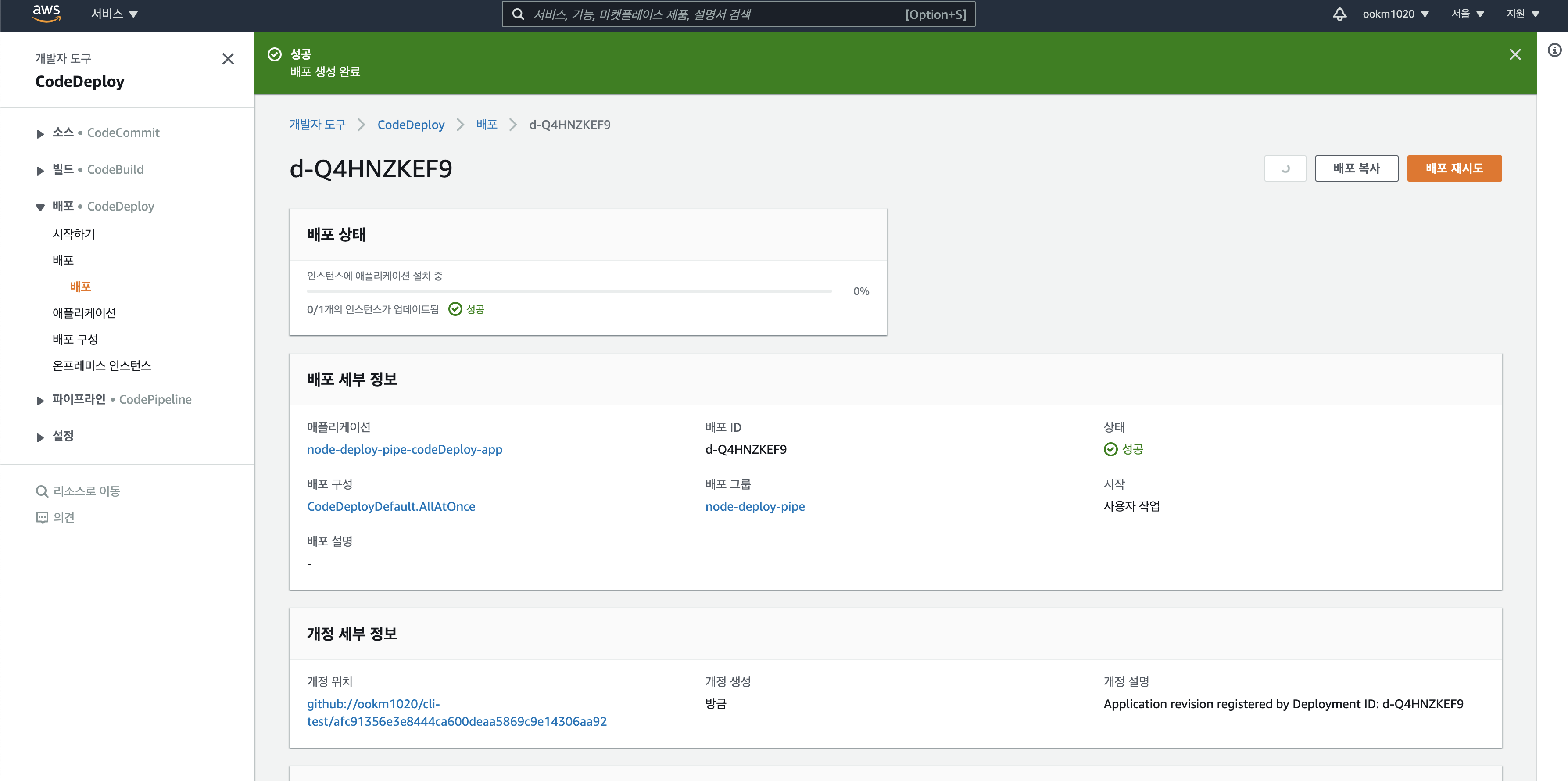This screenshot has width=1568, height=781.
Task: Click the refresh deployment icon button
Action: tap(1285, 168)
